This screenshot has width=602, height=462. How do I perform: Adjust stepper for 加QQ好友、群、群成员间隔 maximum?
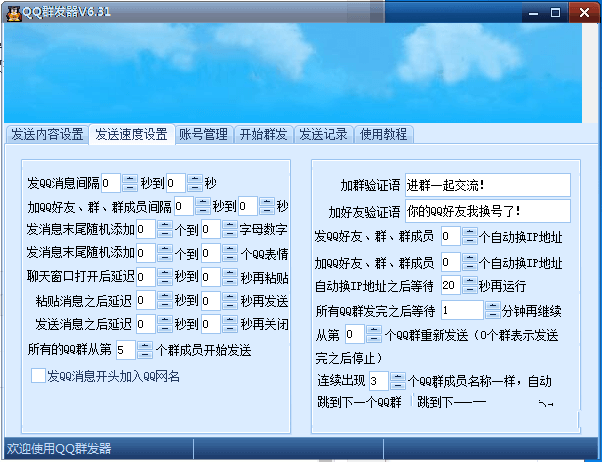click(267, 206)
